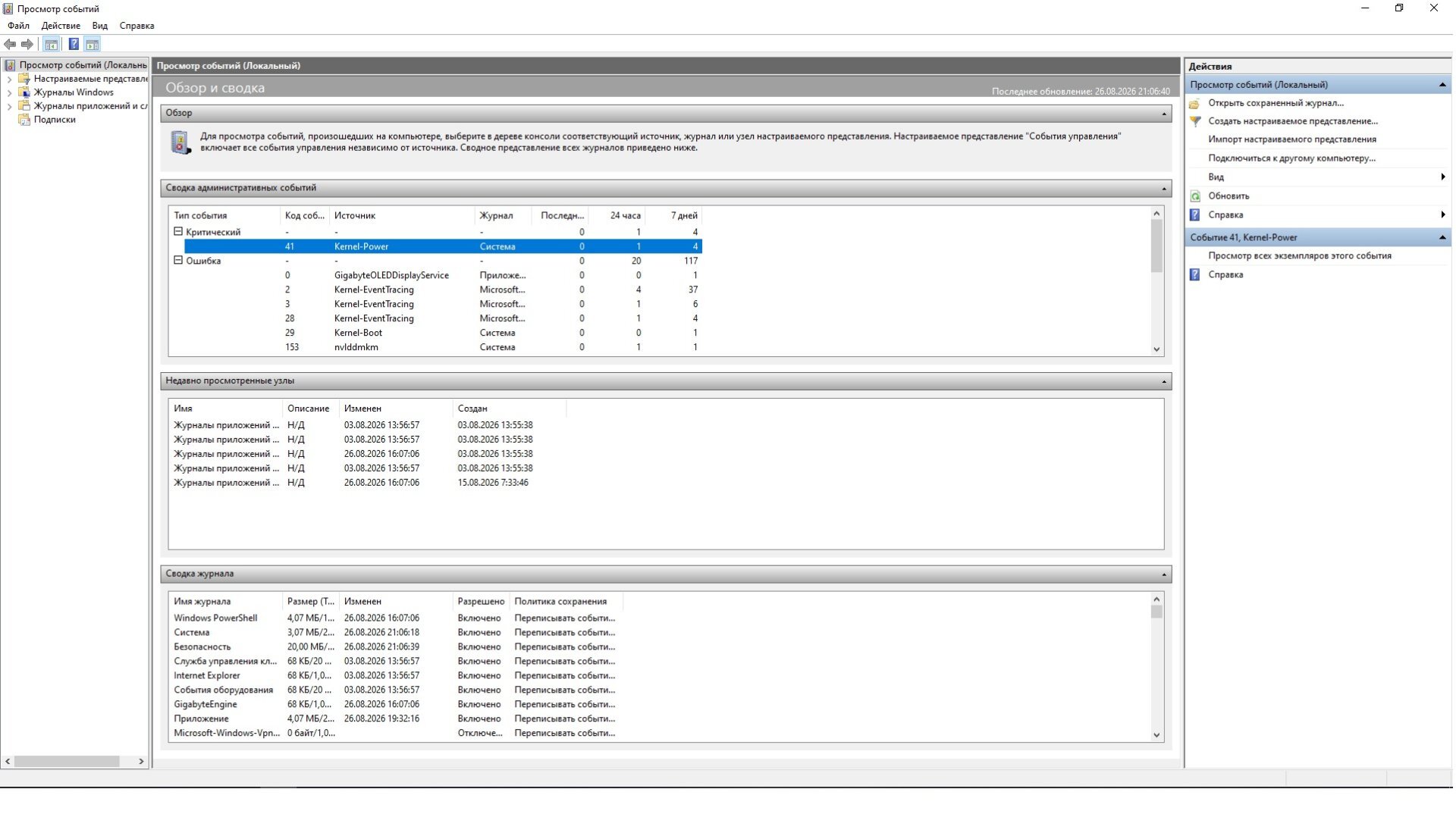Select the GigabyteEngine log row
Screen dimensions: 1456x817
pos(396,705)
